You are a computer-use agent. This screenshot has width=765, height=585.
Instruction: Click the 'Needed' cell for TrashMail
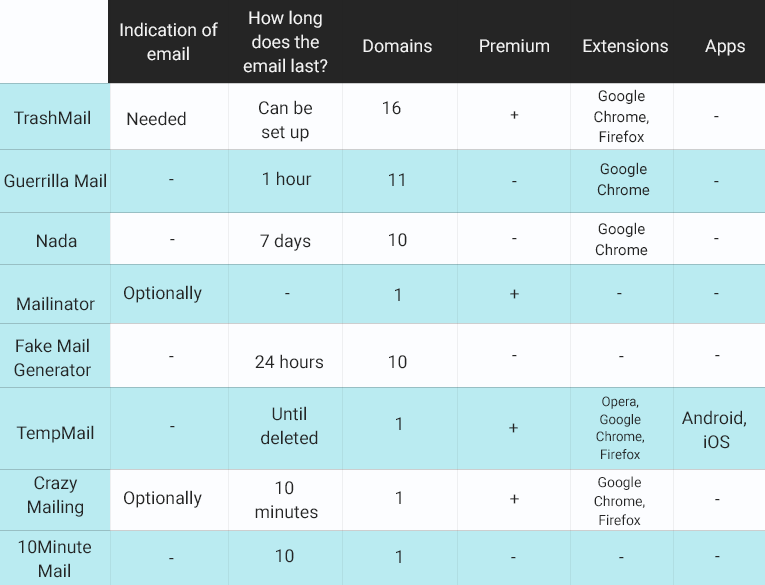(156, 119)
